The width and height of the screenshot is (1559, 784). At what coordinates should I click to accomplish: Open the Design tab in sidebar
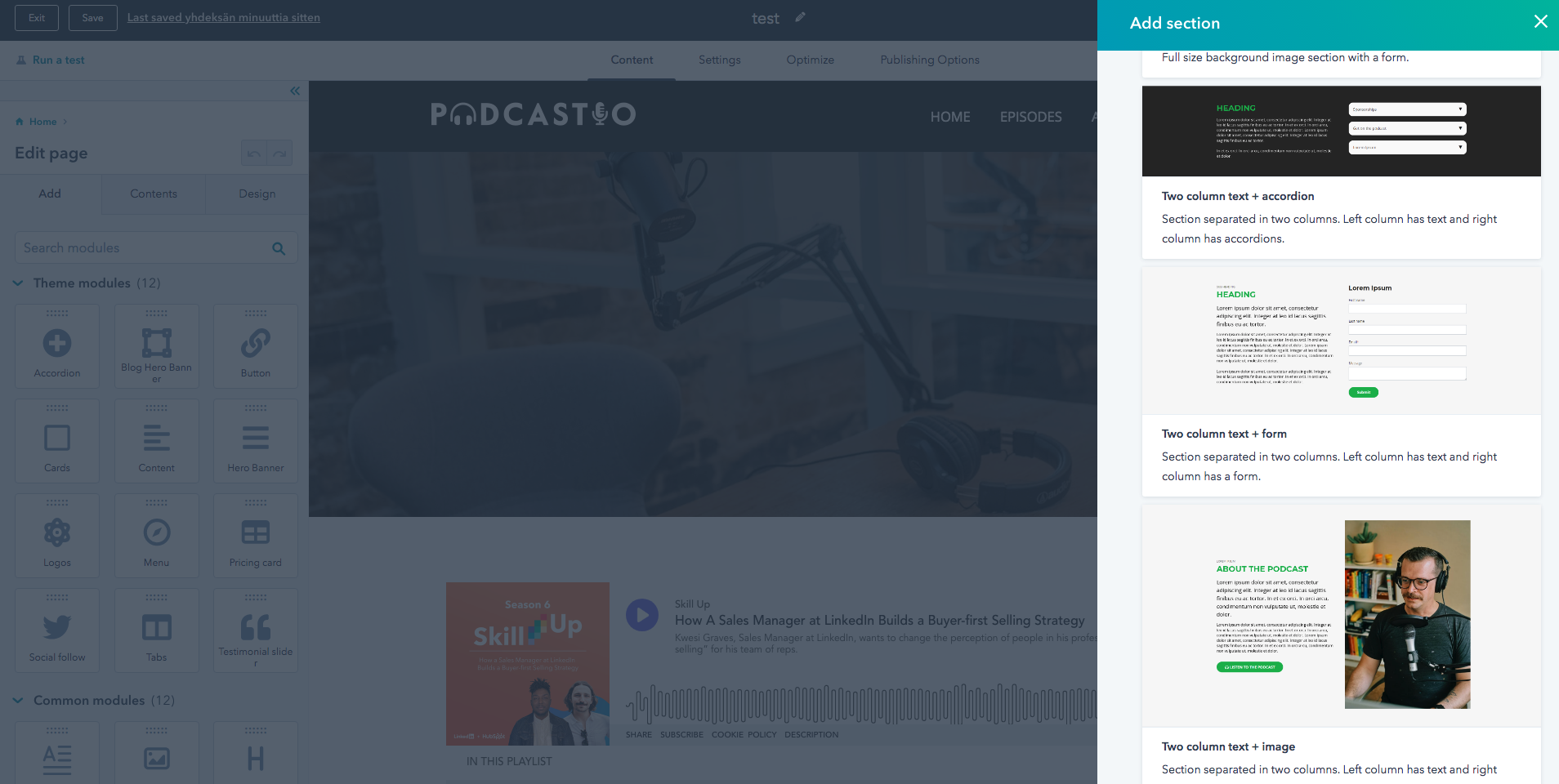(x=257, y=194)
